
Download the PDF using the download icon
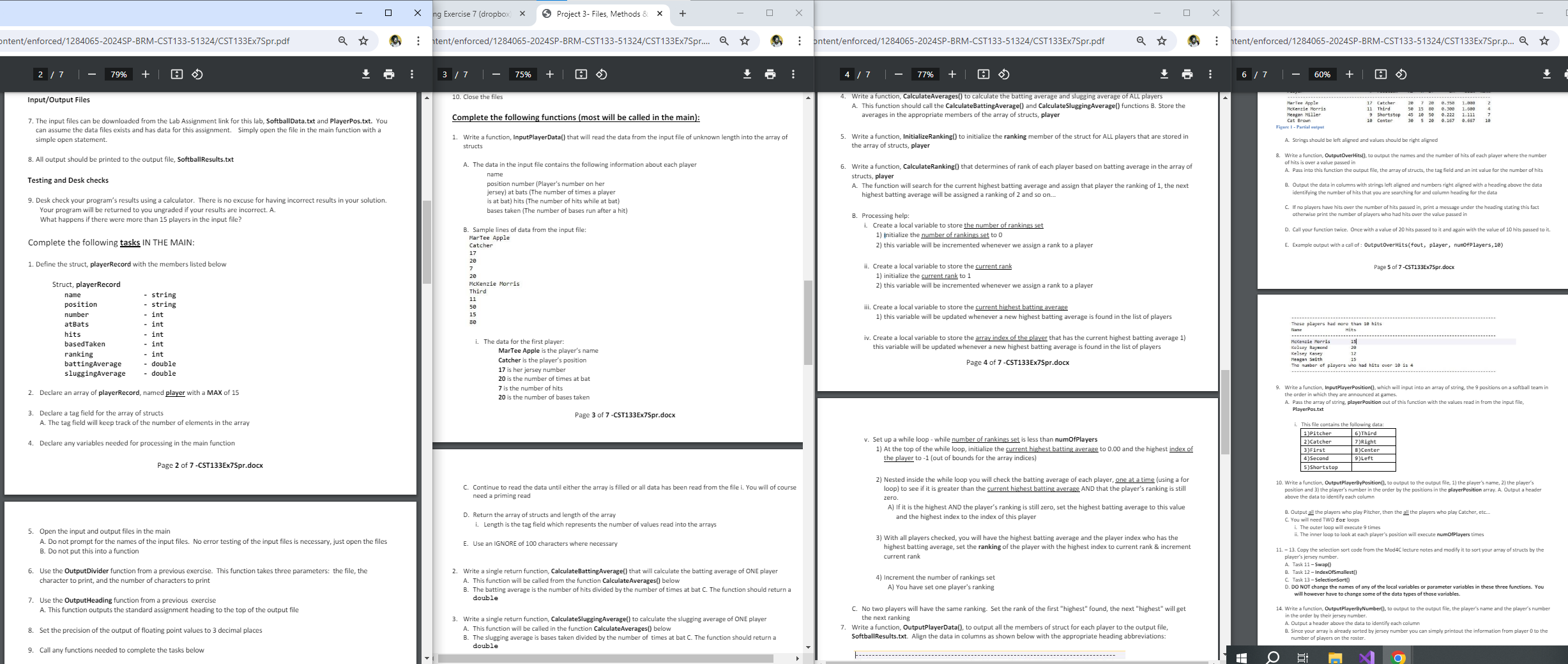point(365,74)
